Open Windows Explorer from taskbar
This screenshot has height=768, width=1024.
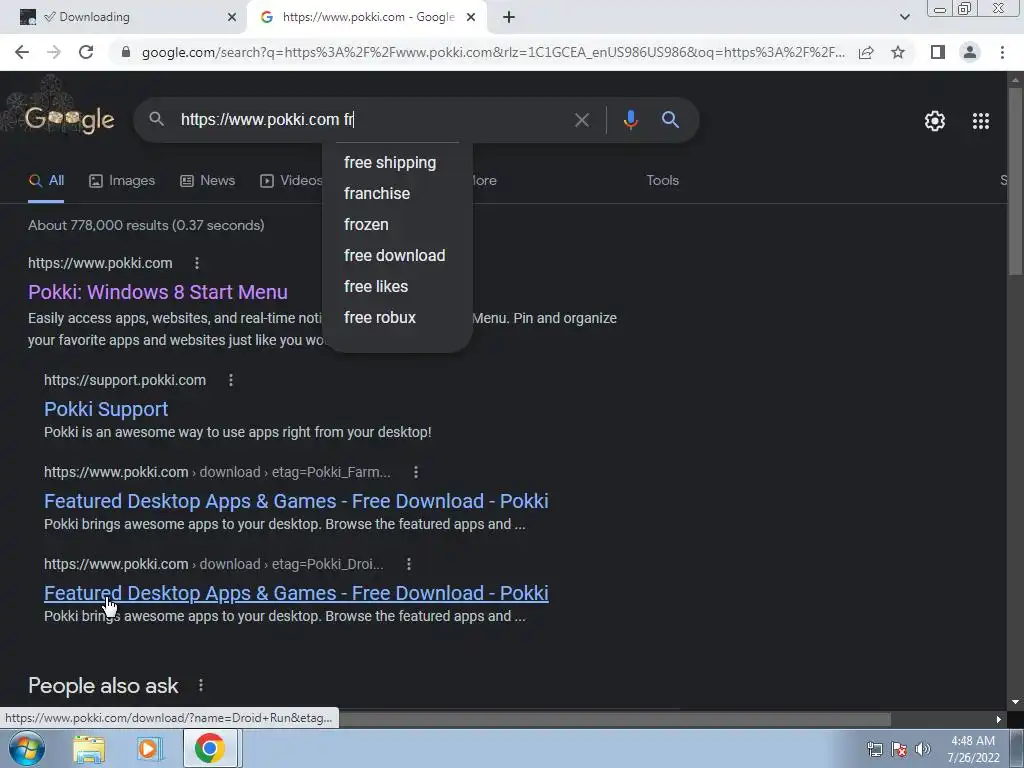(x=89, y=749)
